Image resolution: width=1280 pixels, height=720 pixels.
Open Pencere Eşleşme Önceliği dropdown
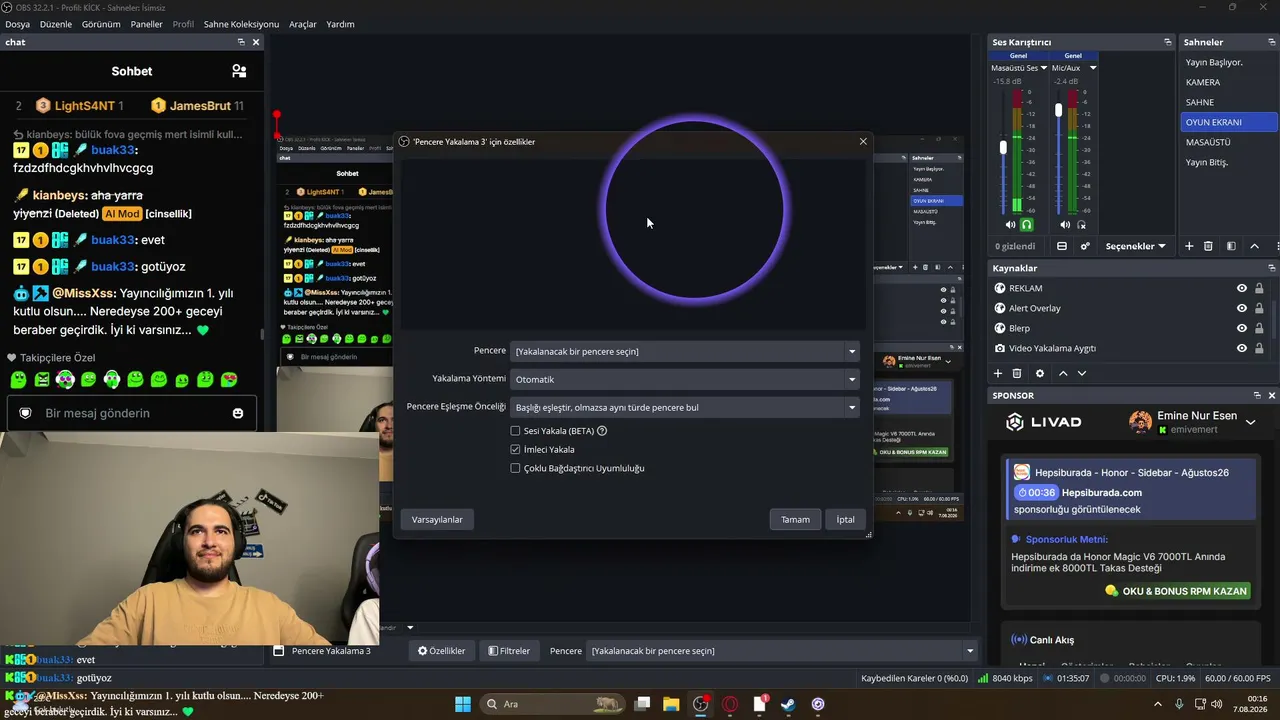coord(685,407)
